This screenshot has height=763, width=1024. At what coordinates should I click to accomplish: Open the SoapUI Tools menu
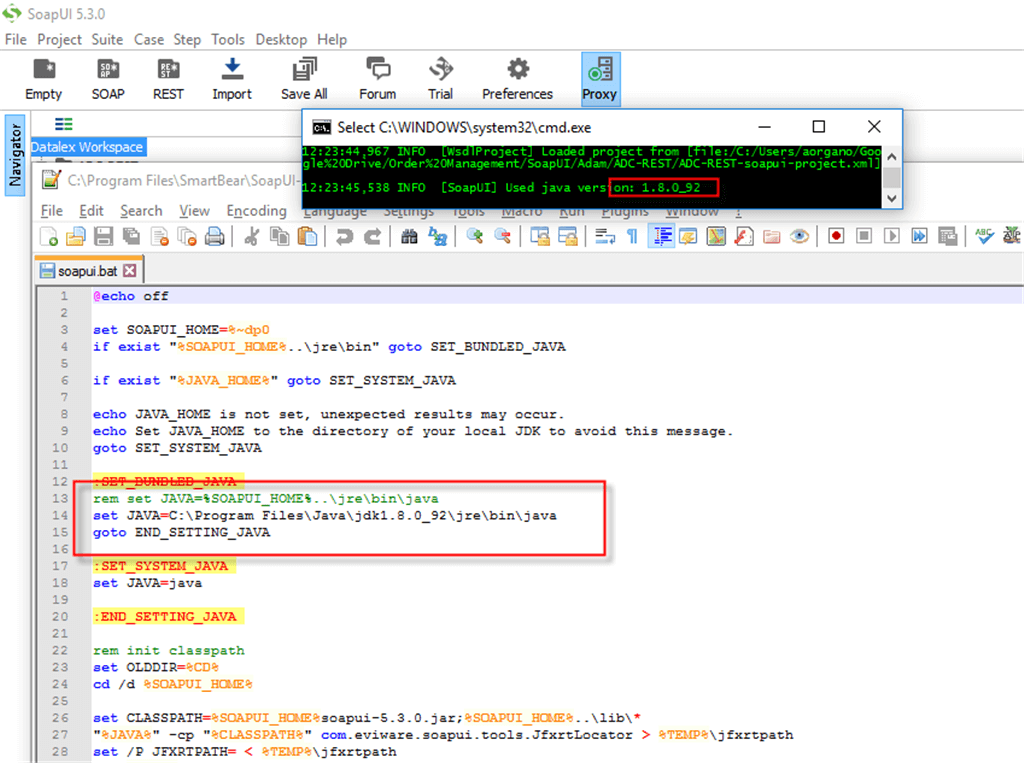click(228, 39)
